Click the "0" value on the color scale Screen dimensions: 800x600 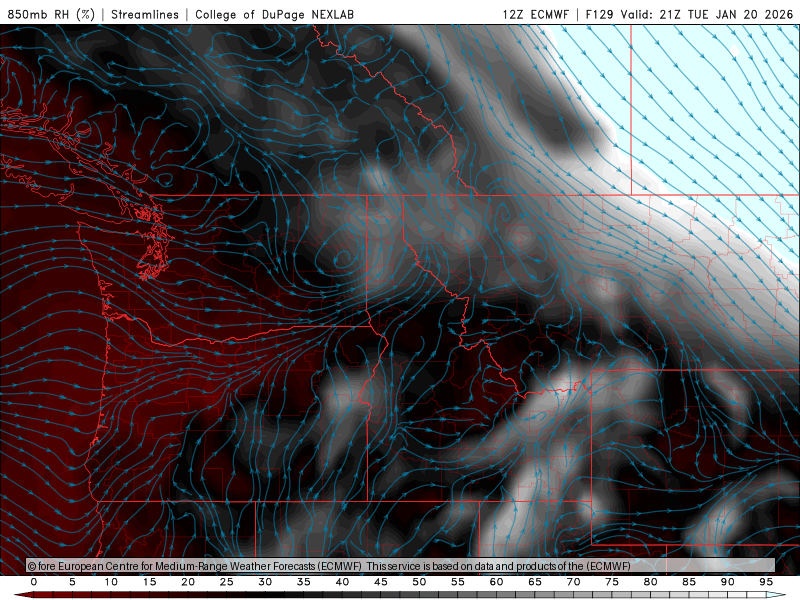coord(34,582)
